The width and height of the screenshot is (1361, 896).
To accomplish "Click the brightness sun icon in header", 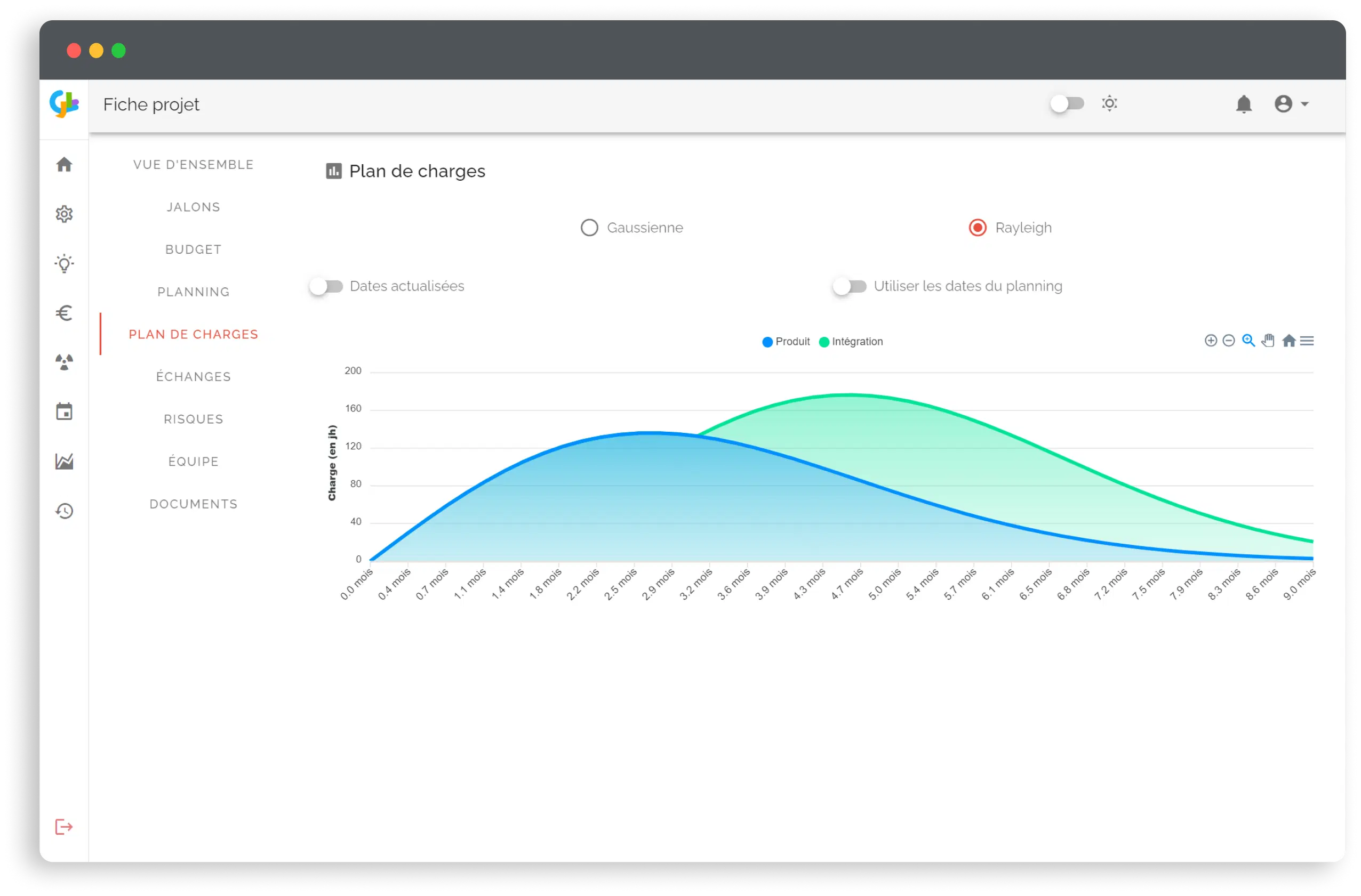I will click(x=1109, y=103).
